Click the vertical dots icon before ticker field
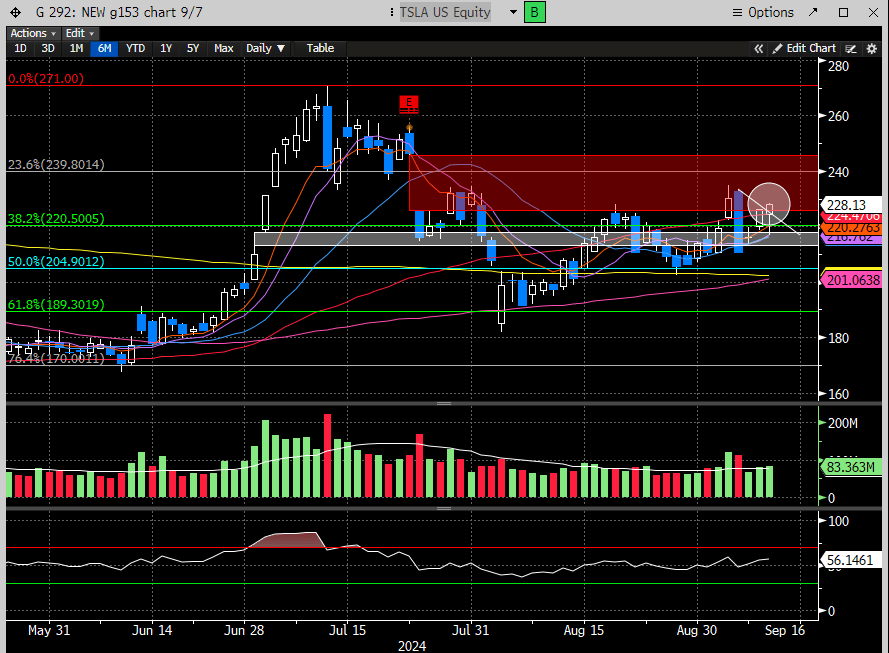Image resolution: width=889 pixels, height=653 pixels. point(392,12)
